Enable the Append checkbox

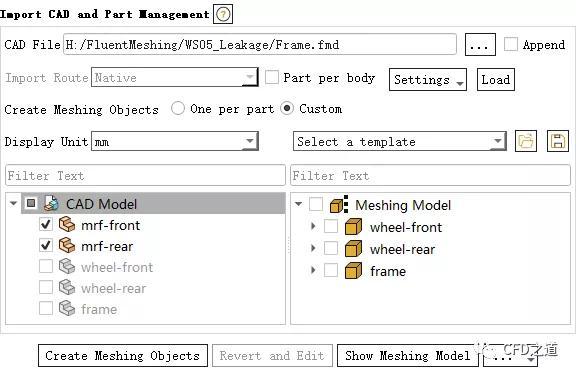511,44
